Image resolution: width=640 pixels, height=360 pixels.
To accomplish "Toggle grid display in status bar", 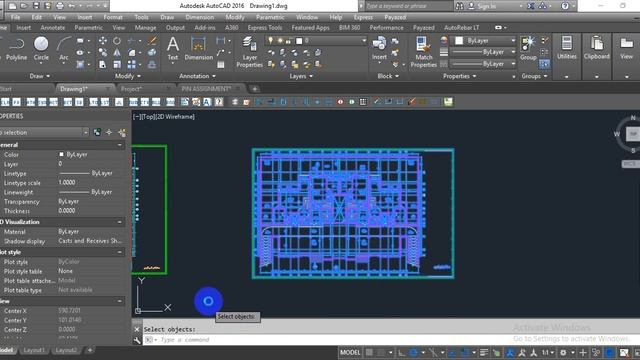I will tap(369, 353).
